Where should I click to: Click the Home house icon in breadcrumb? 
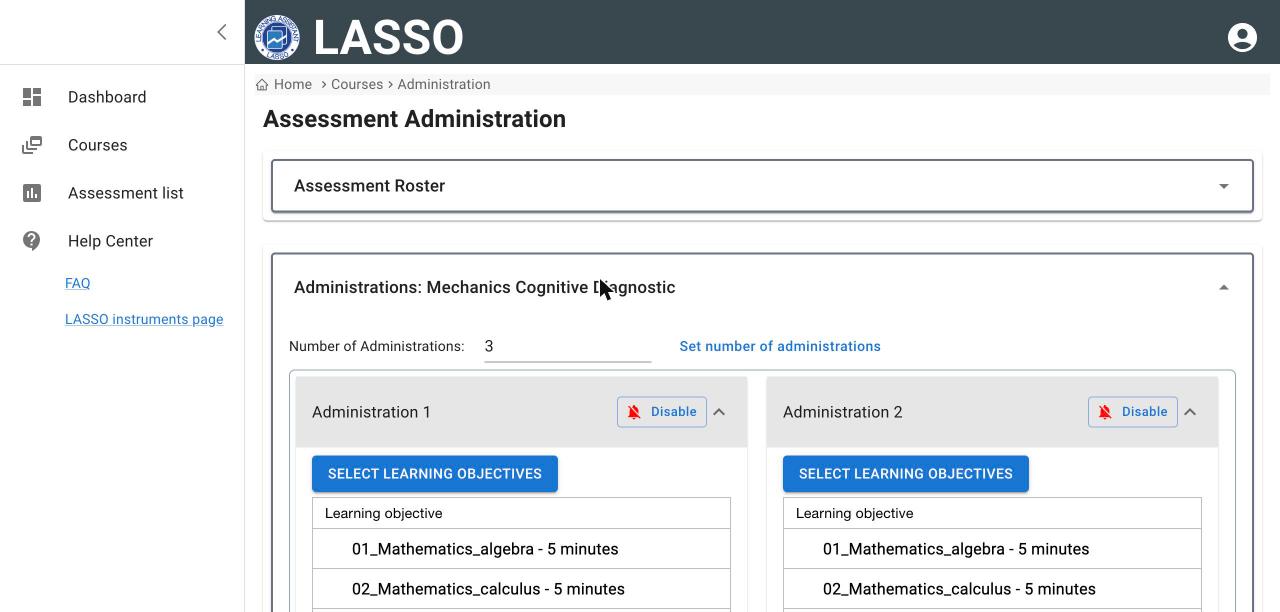[262, 85]
